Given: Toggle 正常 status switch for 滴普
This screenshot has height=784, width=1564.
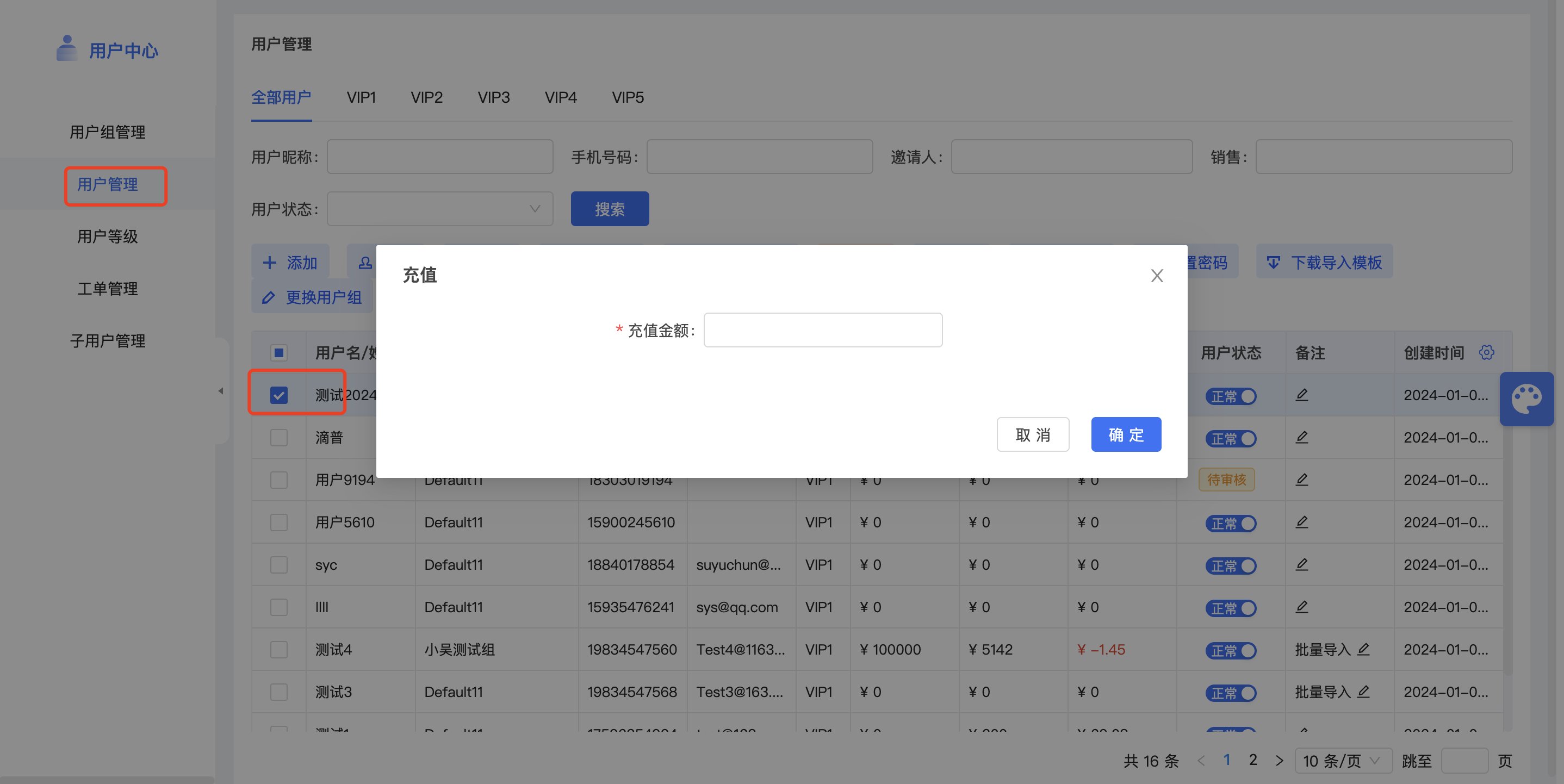Looking at the screenshot, I should (x=1231, y=439).
